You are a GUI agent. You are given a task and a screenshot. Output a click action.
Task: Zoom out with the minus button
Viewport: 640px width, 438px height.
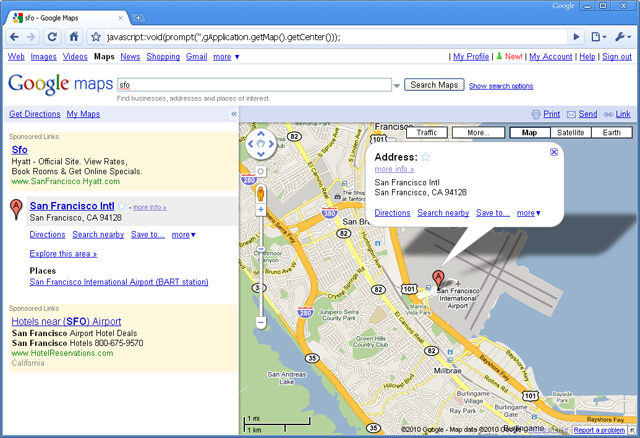pyautogui.click(x=261, y=323)
